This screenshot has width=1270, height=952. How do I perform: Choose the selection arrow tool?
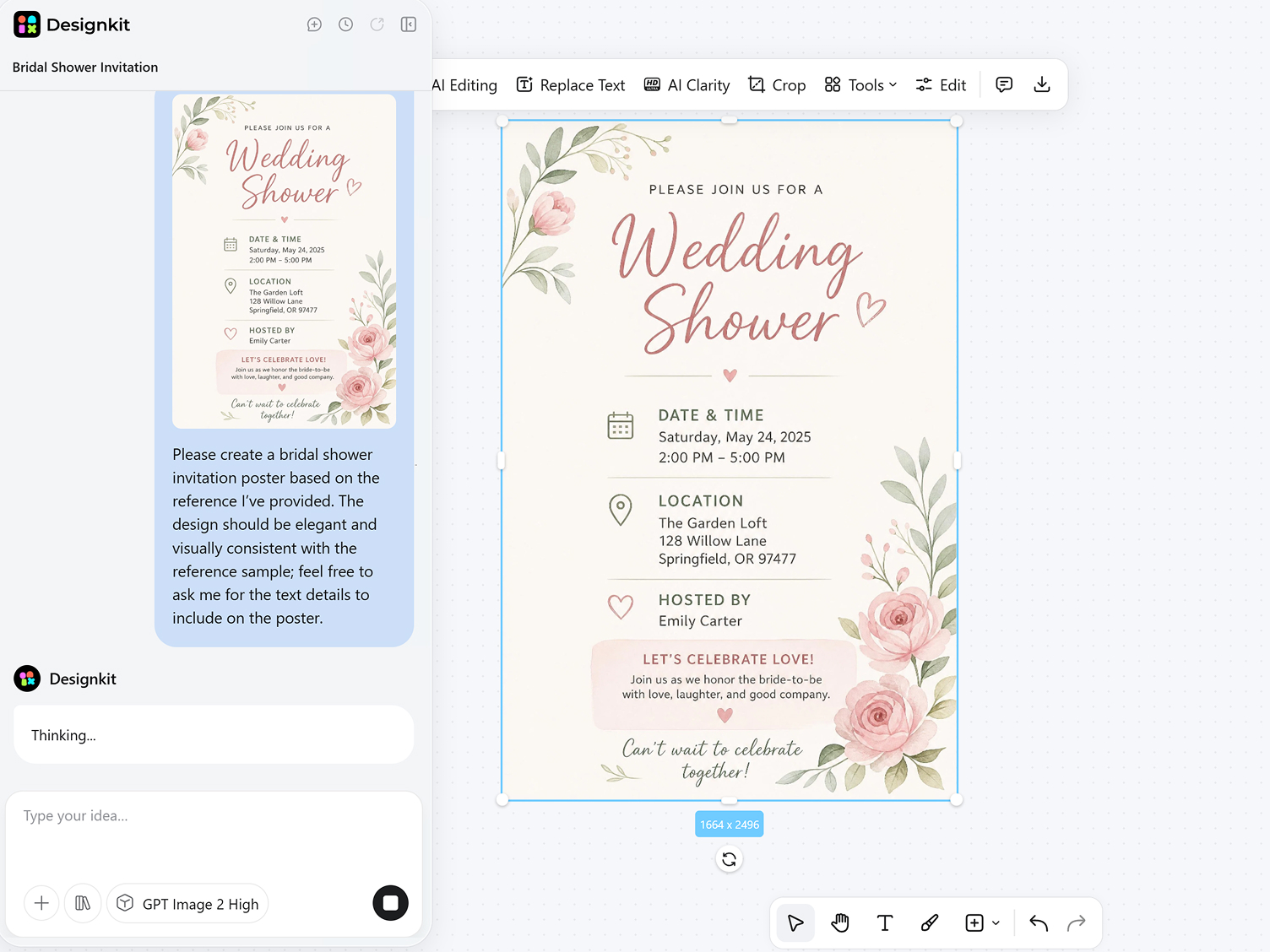click(x=795, y=923)
